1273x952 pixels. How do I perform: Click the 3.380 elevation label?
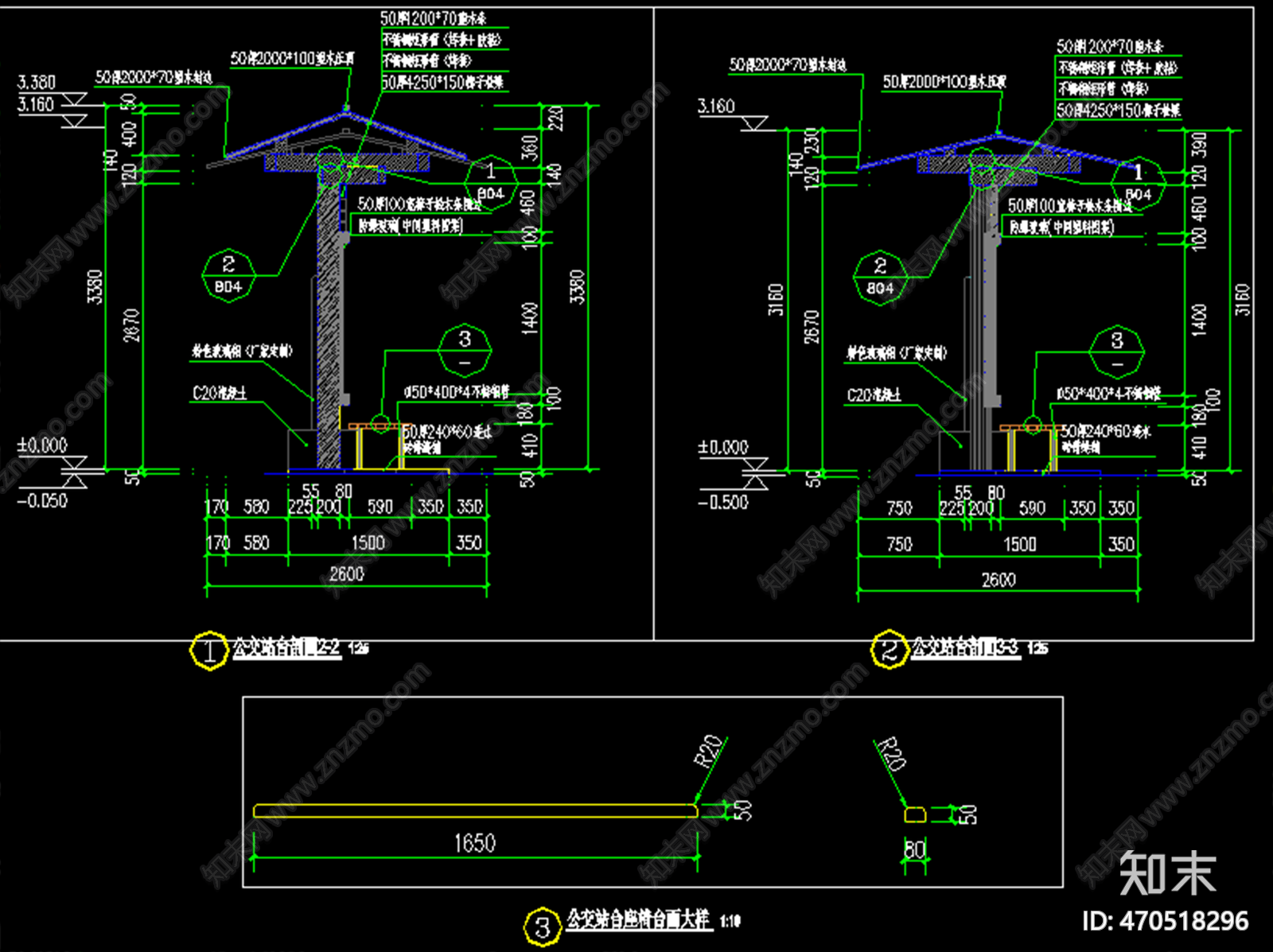point(37,83)
